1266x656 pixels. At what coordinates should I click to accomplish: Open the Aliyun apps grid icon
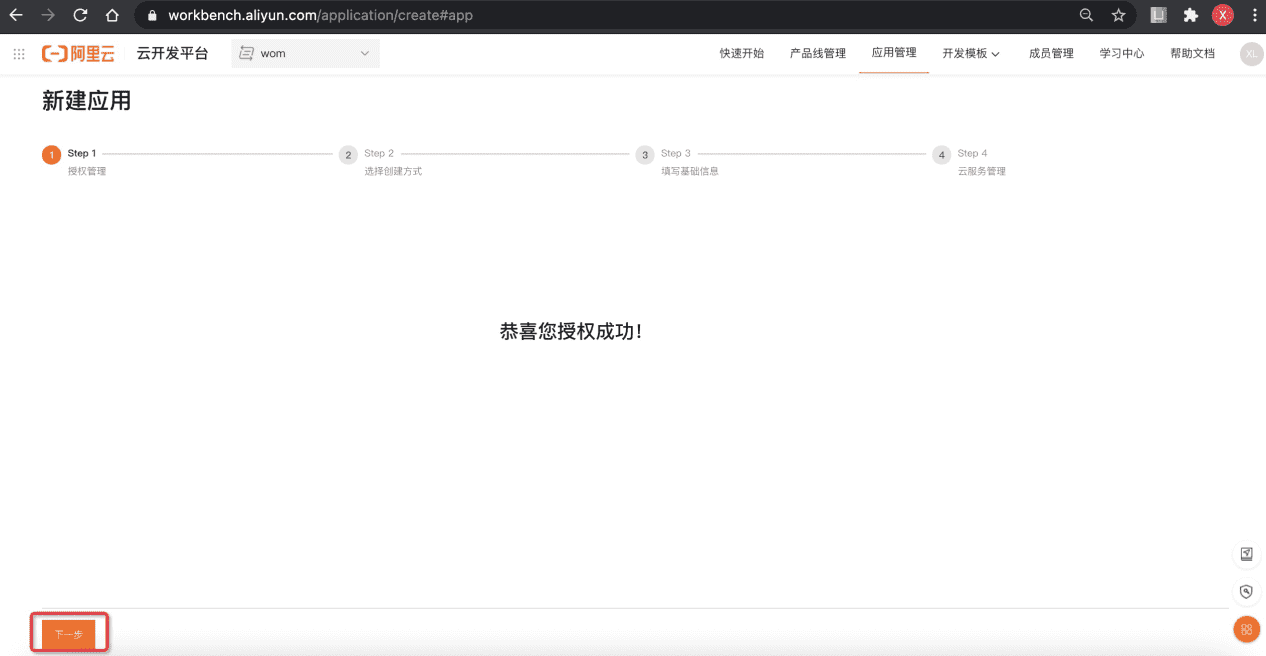18,54
